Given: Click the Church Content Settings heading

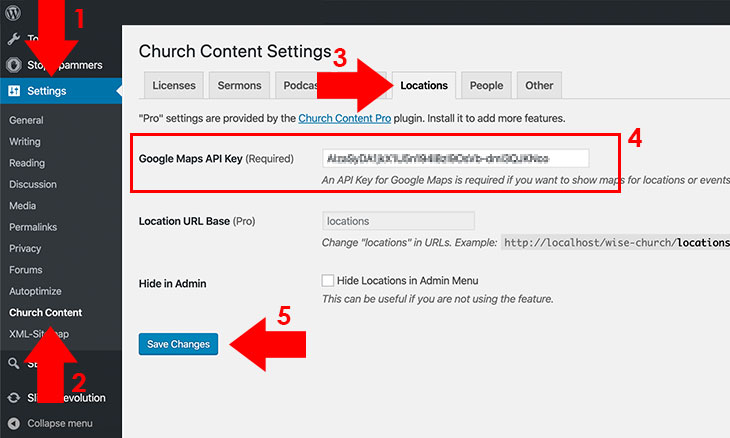Looking at the screenshot, I should point(235,51).
